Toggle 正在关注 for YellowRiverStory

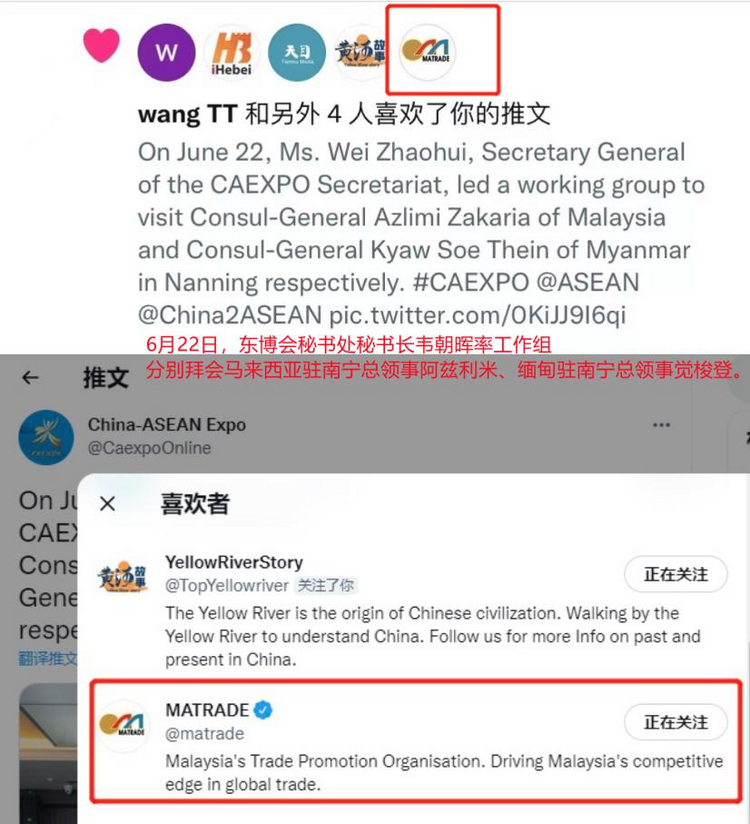676,574
